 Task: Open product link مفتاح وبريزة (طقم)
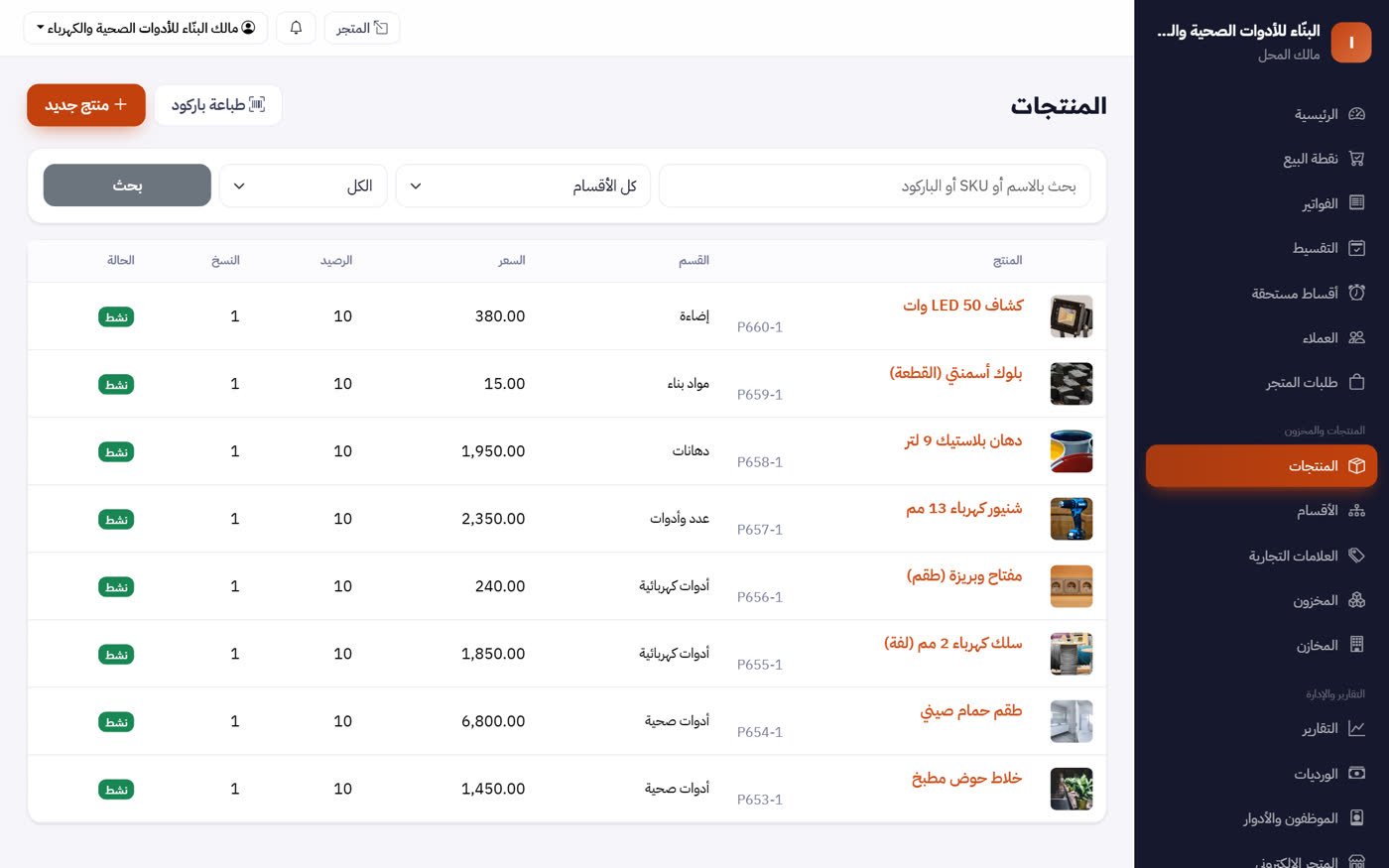tap(964, 575)
